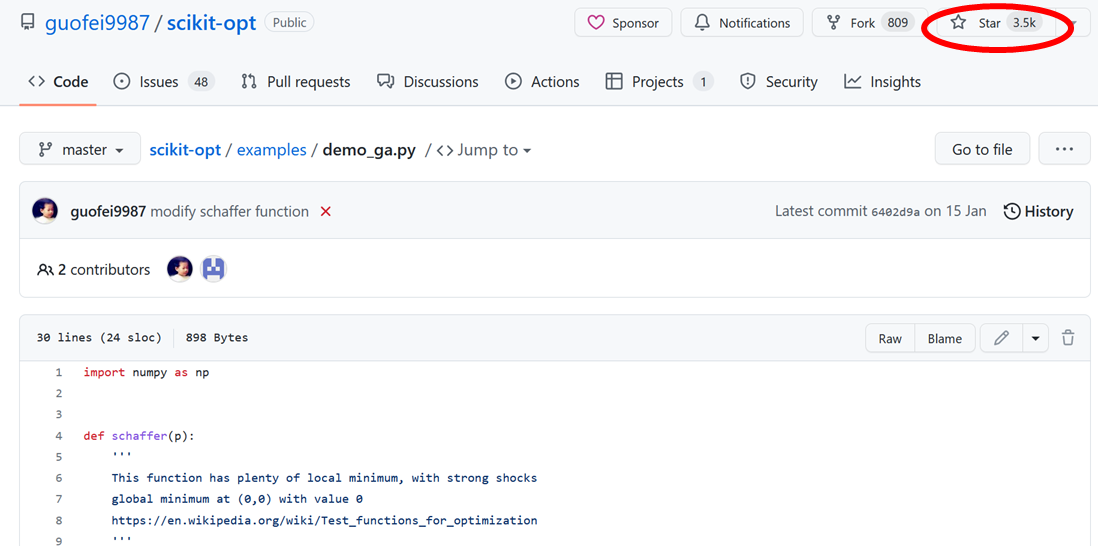Expand the Jump to dropdown

[484, 150]
